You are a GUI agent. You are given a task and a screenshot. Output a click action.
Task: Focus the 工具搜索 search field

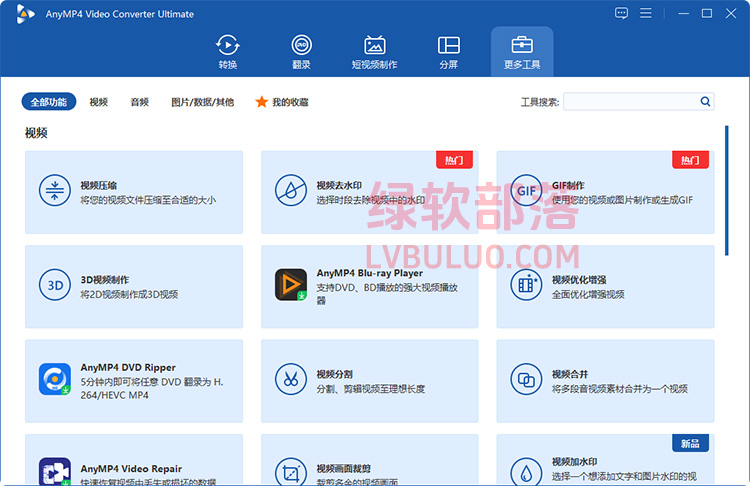coord(631,101)
